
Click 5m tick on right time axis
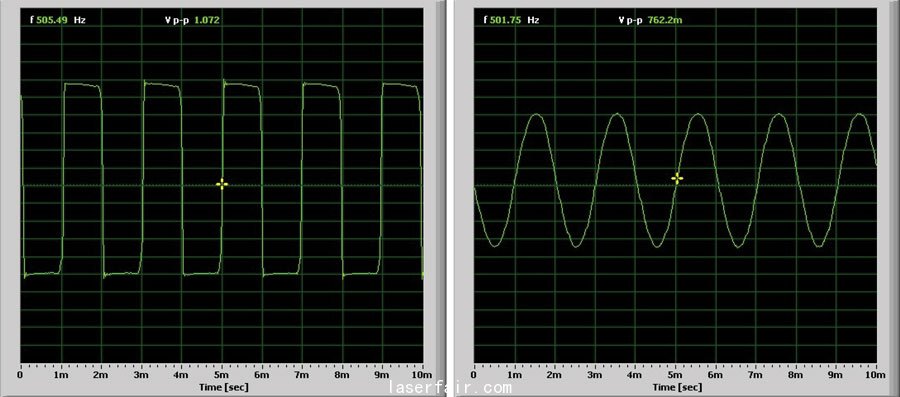pyautogui.click(x=675, y=375)
